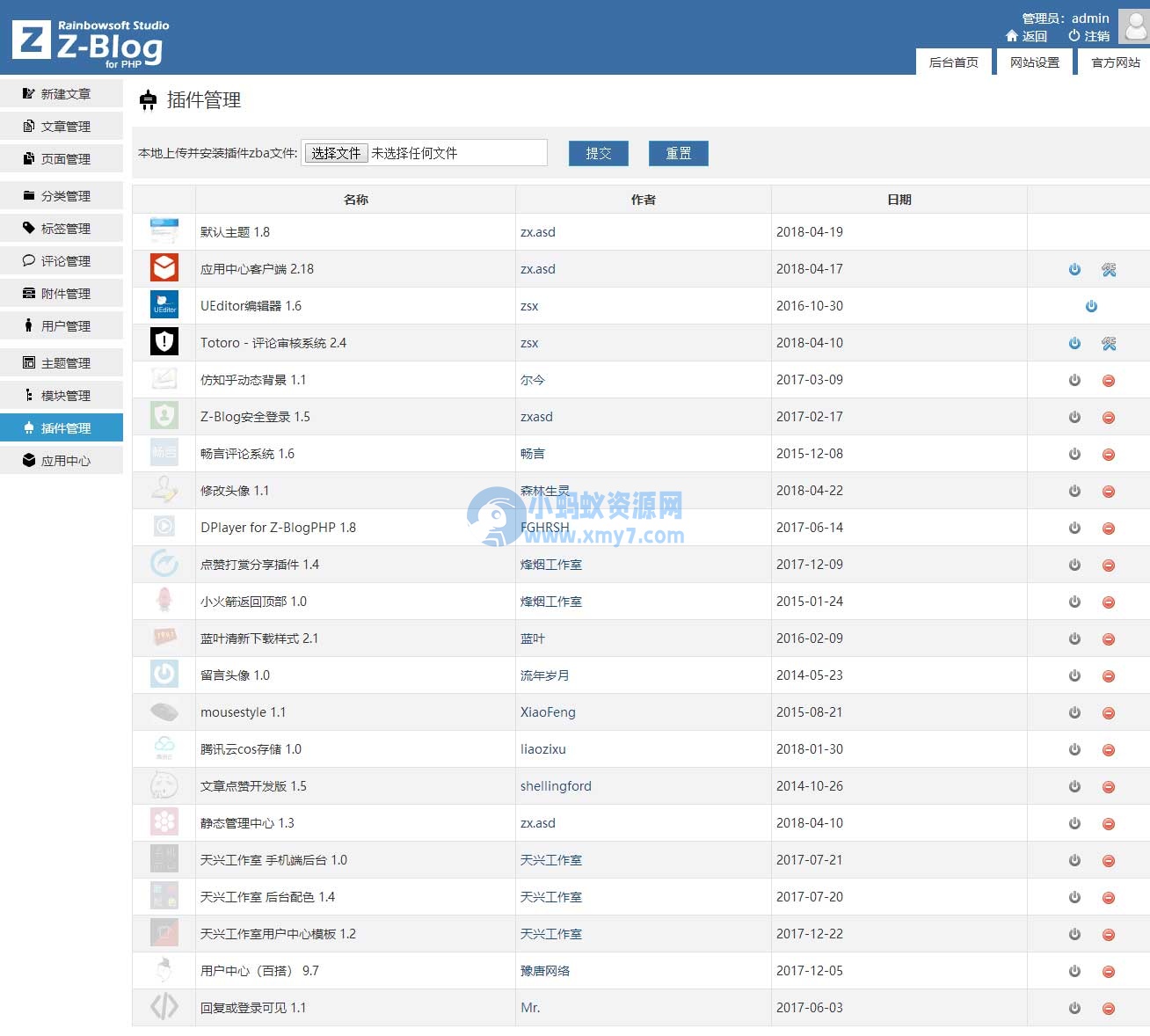This screenshot has height=1036, width=1150.
Task: Click the admin avatar image
Action: click(x=1132, y=27)
